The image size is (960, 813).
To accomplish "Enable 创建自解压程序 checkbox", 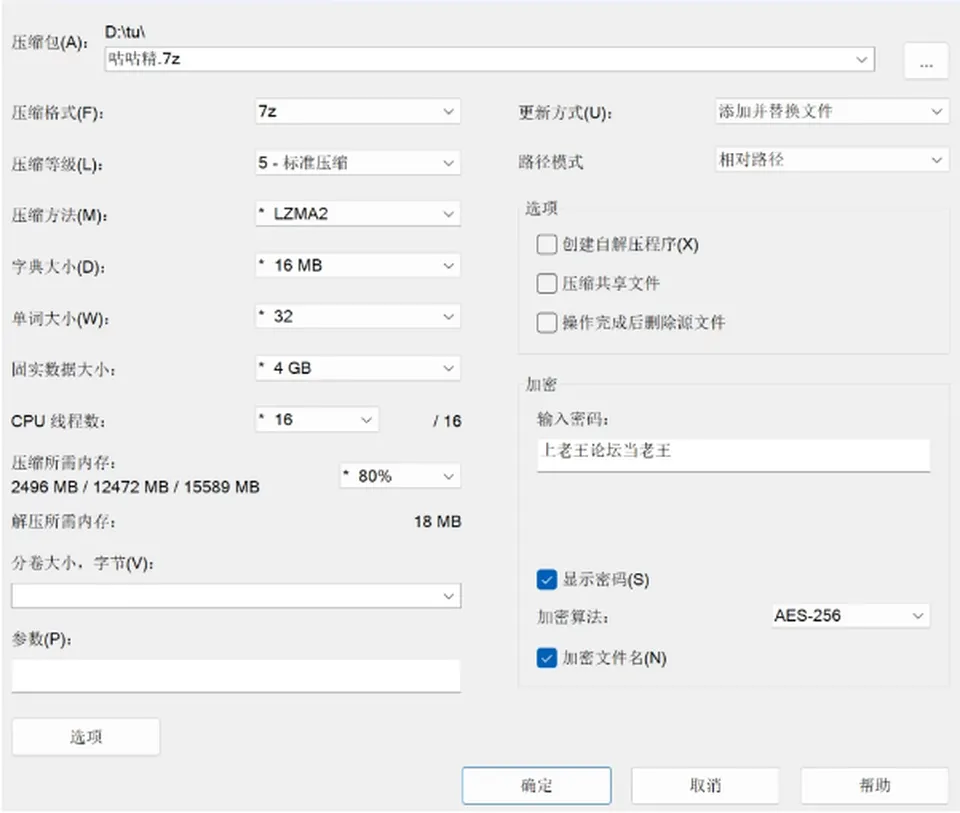I will coord(546,244).
